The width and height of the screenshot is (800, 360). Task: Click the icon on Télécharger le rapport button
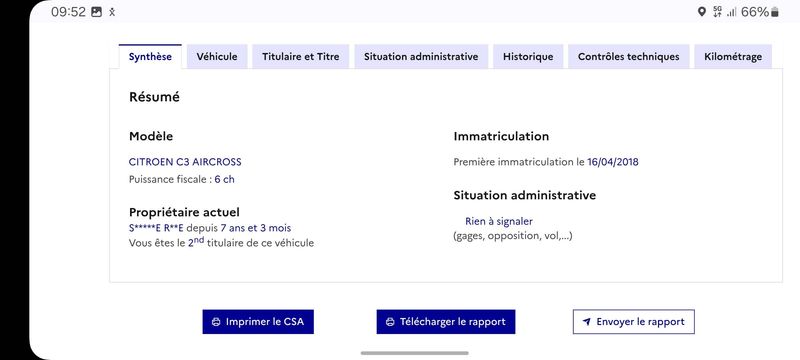(390, 322)
